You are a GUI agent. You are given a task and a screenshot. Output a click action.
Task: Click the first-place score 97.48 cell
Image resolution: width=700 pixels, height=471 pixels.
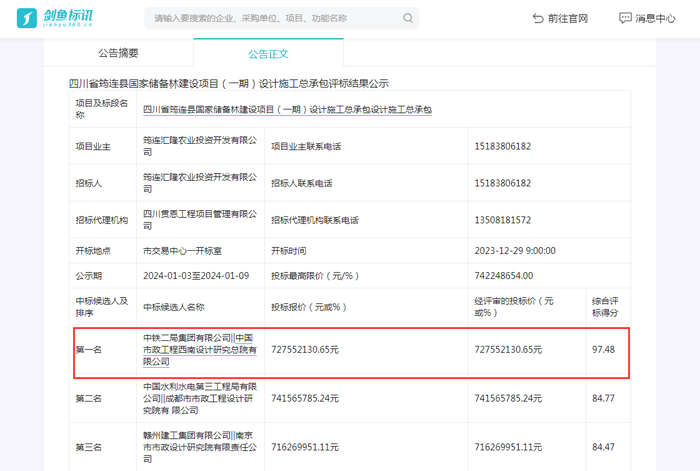[x=603, y=350]
